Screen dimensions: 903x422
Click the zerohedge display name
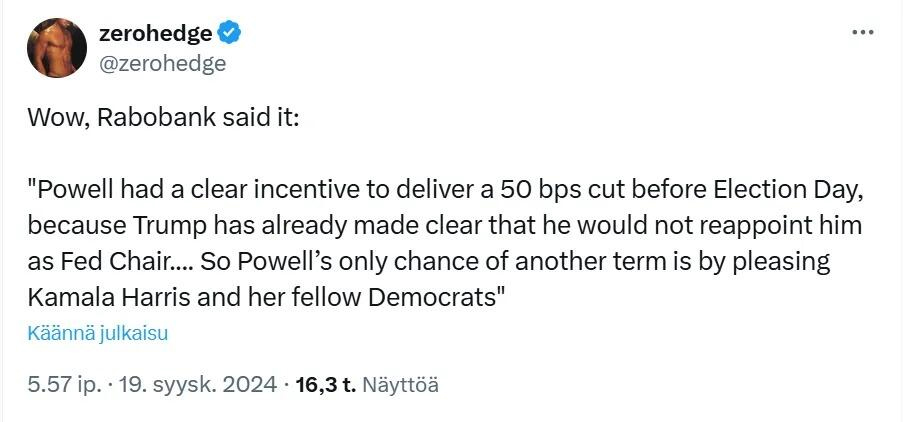coord(155,33)
